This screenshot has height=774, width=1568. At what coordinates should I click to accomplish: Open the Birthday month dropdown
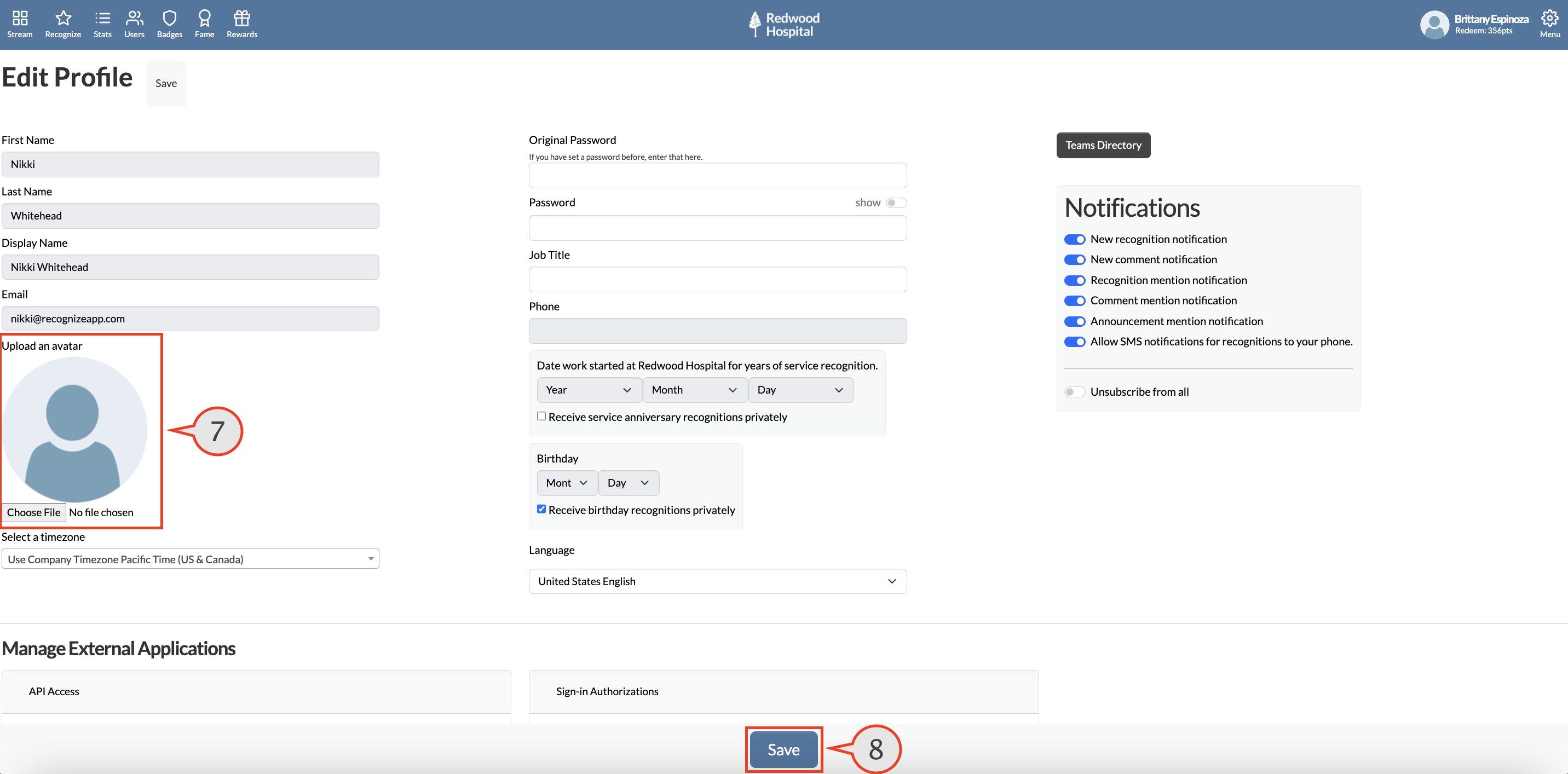pyautogui.click(x=567, y=483)
